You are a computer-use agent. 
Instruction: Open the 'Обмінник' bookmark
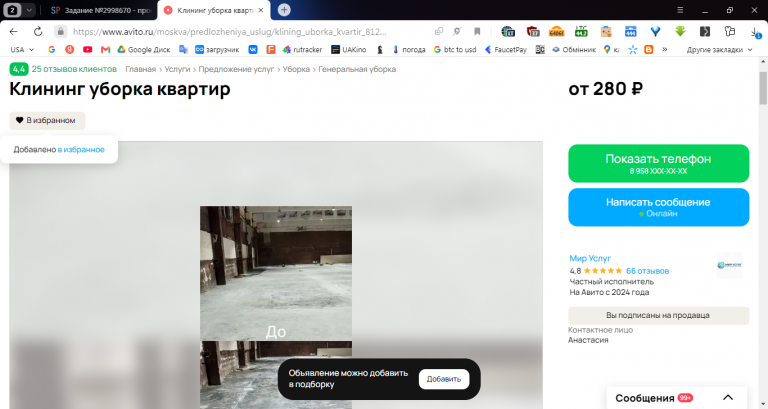[574, 49]
